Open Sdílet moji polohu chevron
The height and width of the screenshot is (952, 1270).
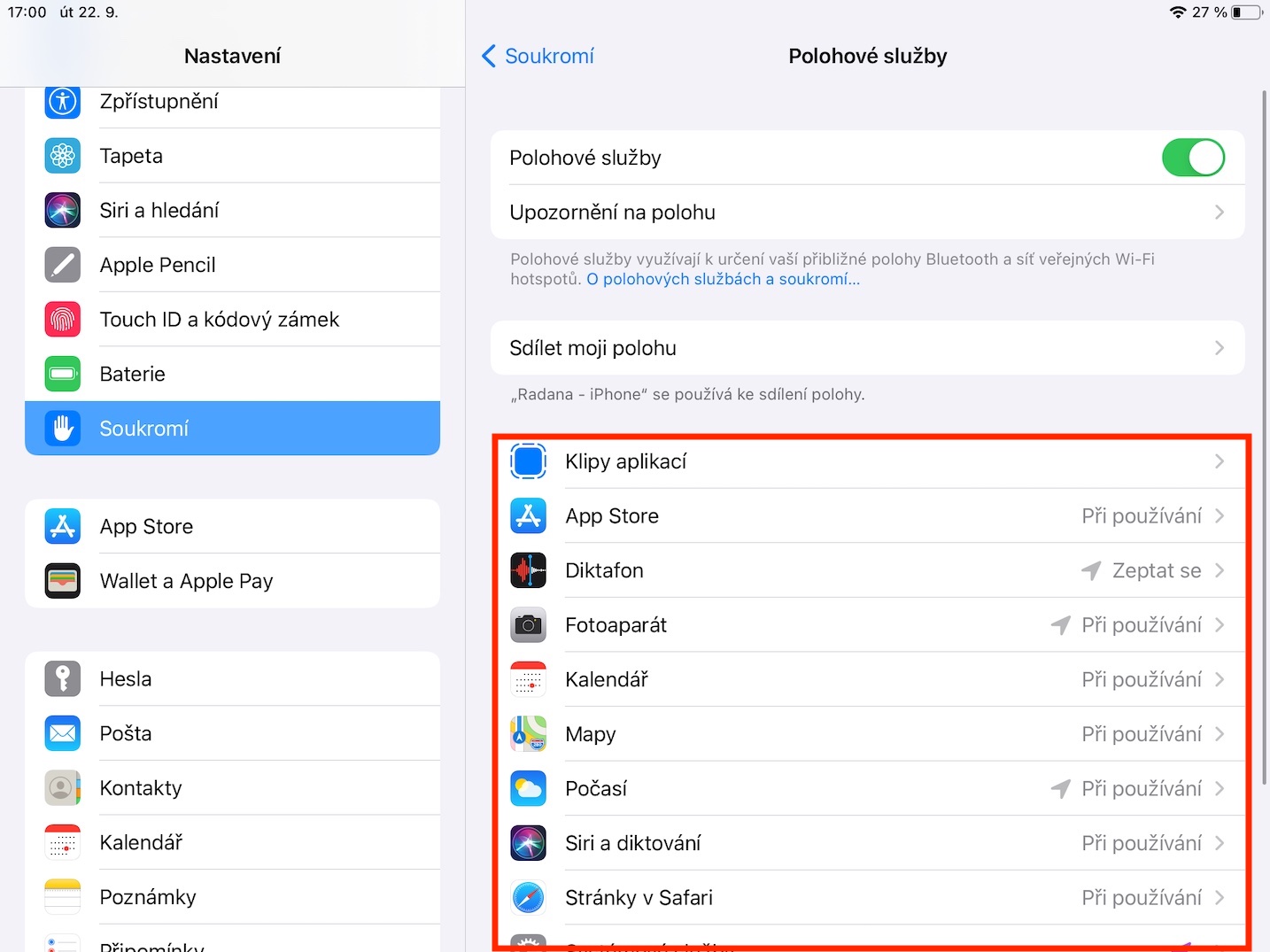1220,348
